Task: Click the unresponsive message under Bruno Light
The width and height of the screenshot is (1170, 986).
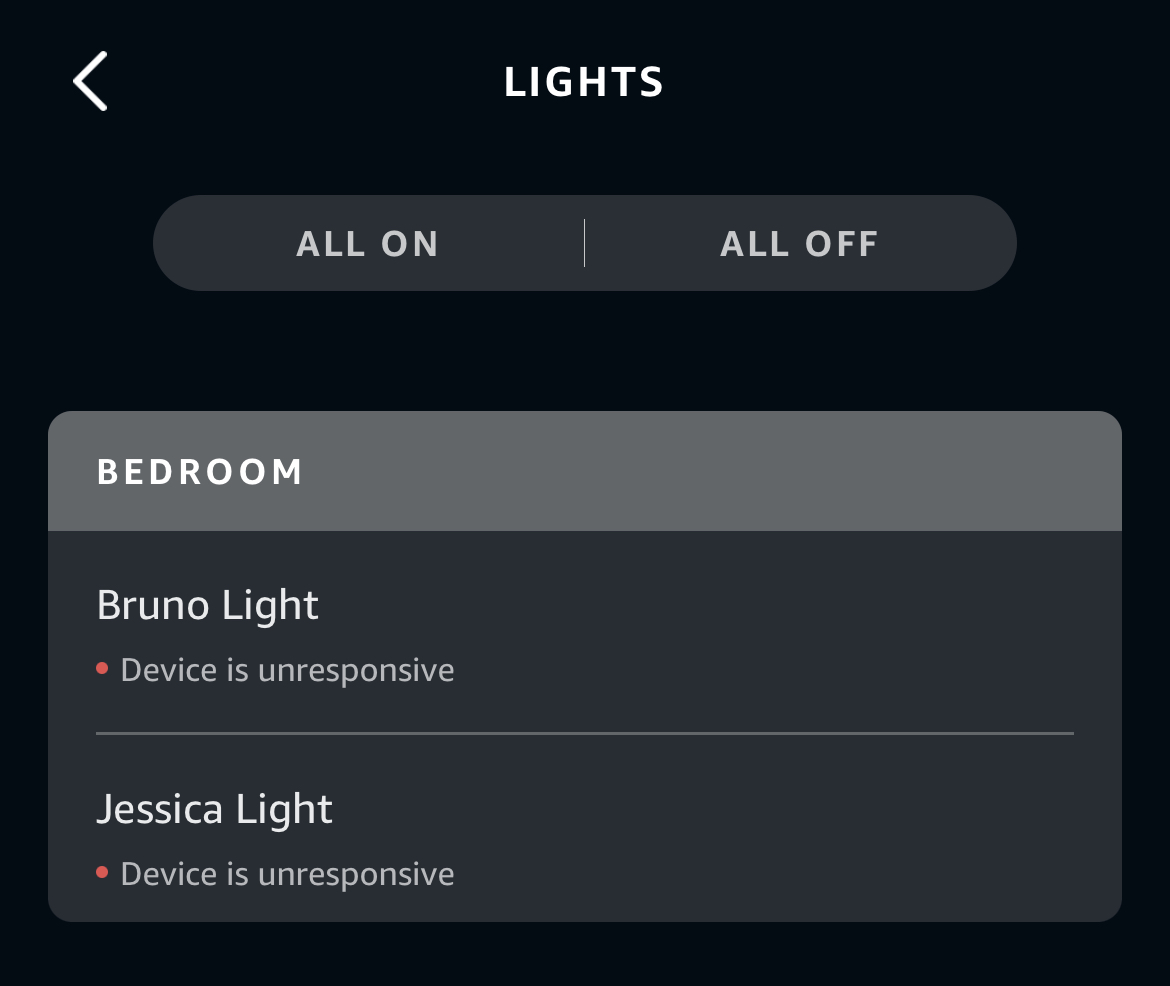Action: pyautogui.click(x=286, y=669)
